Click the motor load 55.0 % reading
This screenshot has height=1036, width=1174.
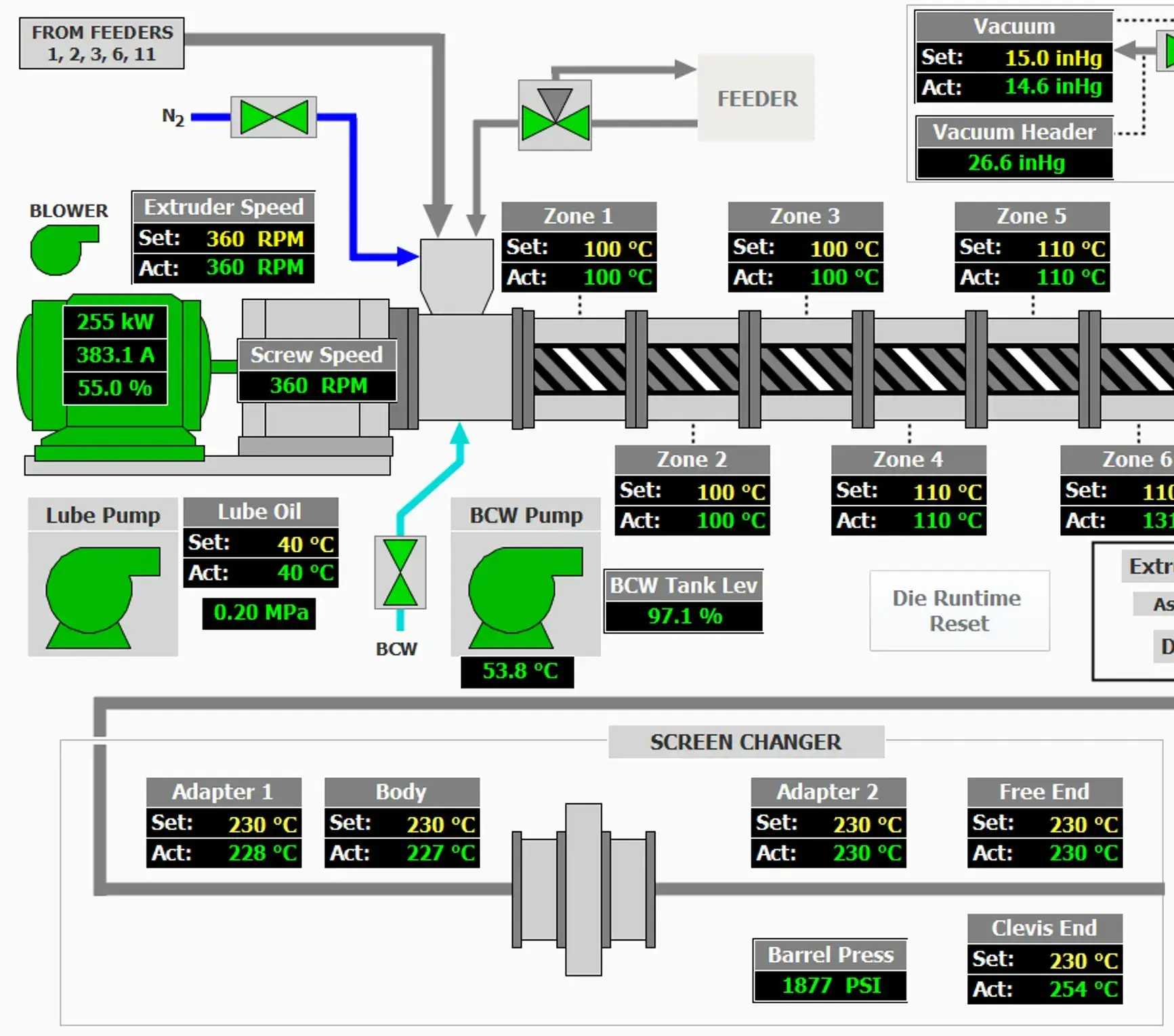[115, 388]
